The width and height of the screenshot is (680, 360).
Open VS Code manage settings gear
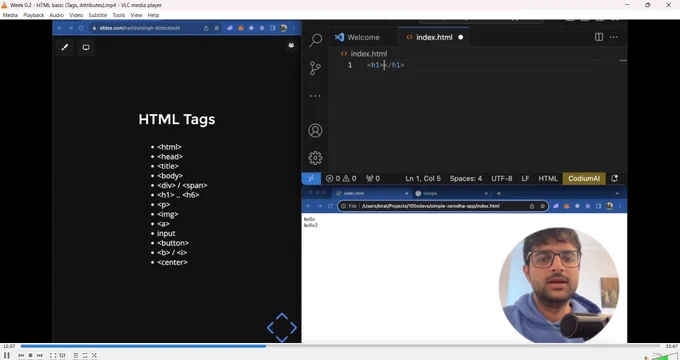pyautogui.click(x=315, y=158)
